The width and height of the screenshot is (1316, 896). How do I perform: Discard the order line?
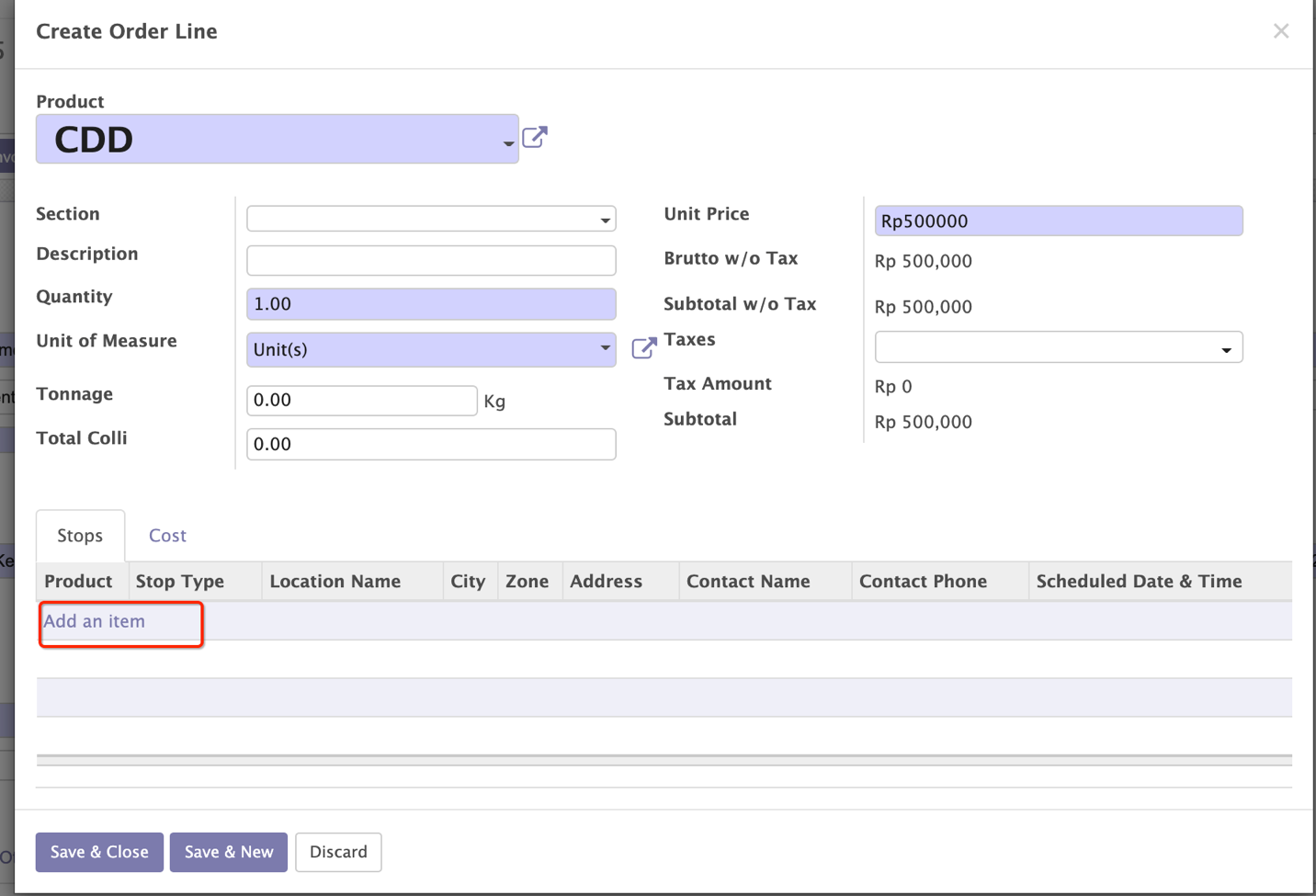coord(338,852)
